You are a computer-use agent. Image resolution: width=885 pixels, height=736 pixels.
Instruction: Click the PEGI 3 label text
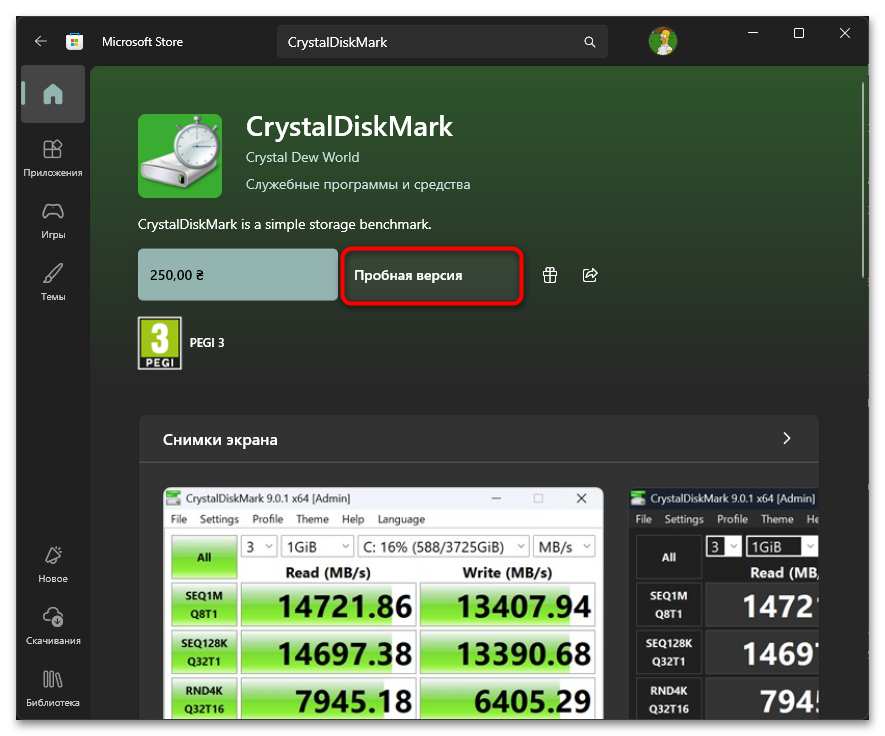207,343
